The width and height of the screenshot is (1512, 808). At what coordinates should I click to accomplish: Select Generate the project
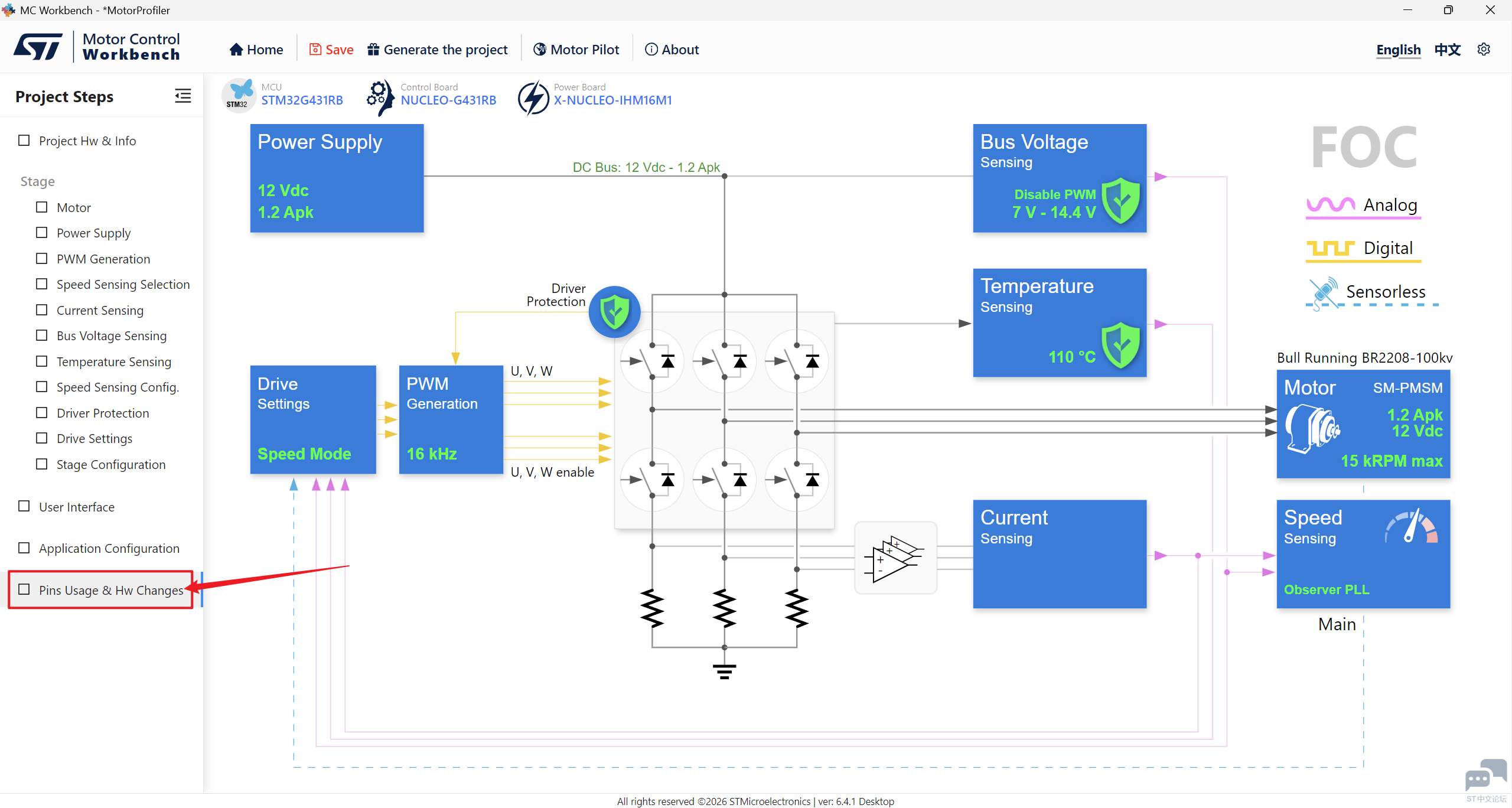[x=437, y=50]
